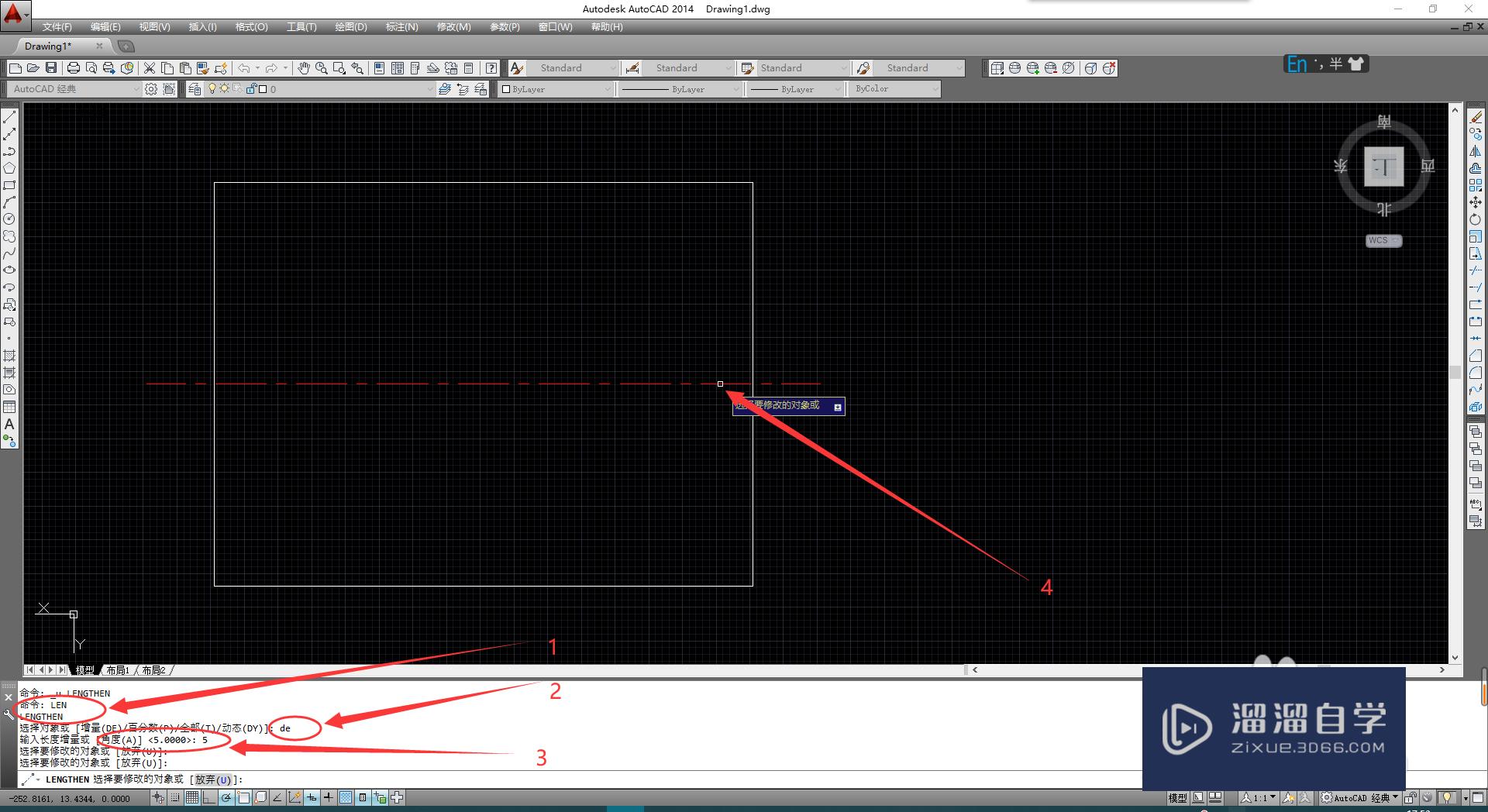Open the Layer Properties Manager icon
This screenshot has height=812, width=1488.
(195, 89)
